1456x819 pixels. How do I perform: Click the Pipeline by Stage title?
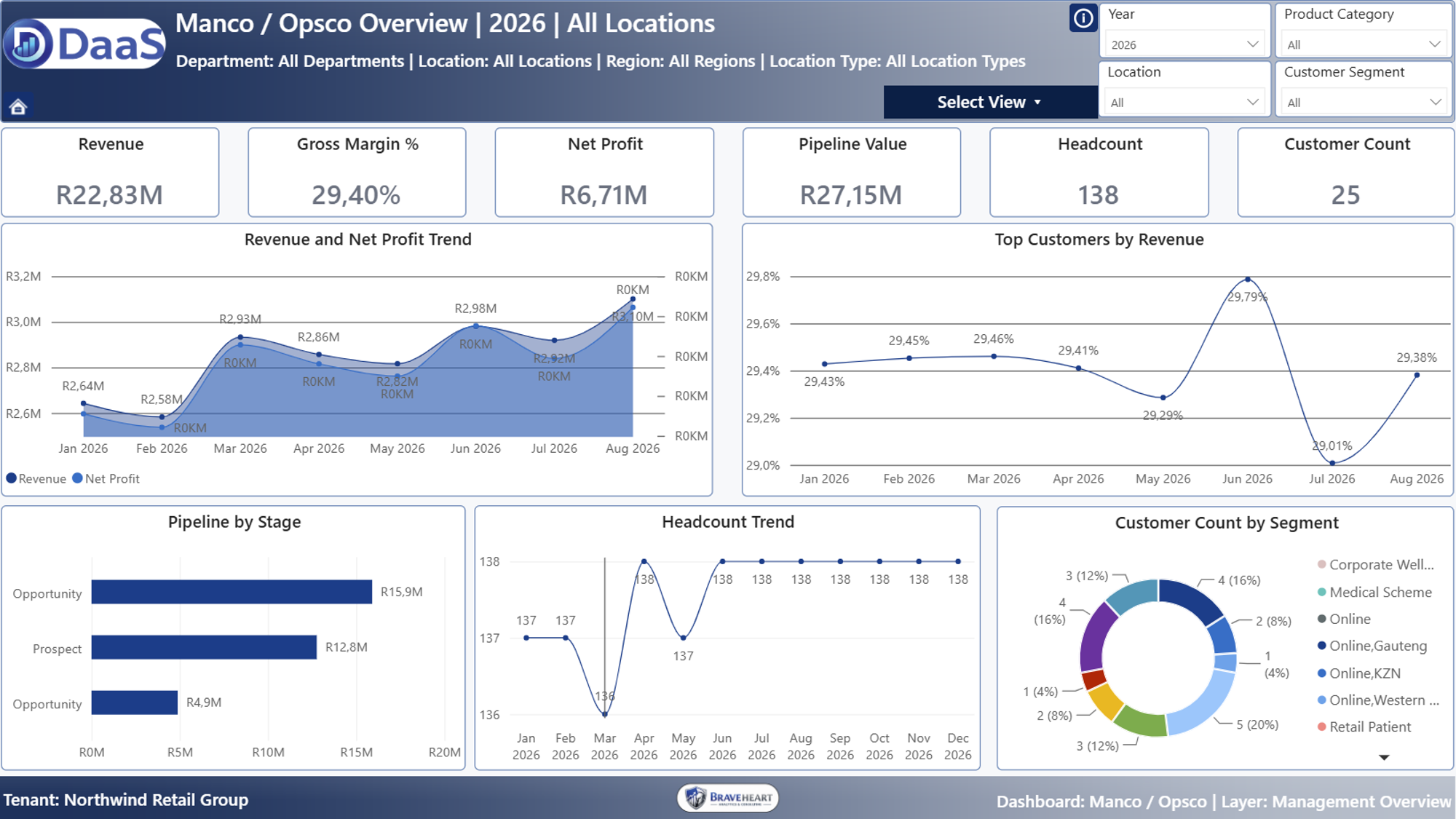click(x=234, y=522)
